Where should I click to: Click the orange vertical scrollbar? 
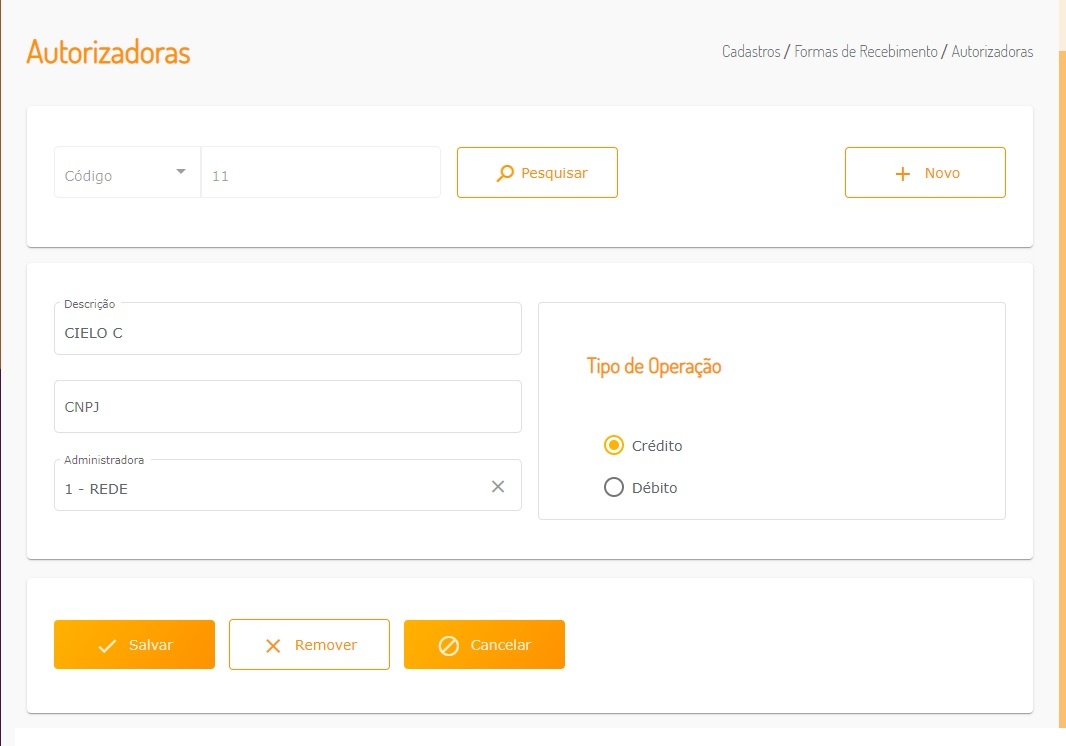pyautogui.click(x=1062, y=380)
